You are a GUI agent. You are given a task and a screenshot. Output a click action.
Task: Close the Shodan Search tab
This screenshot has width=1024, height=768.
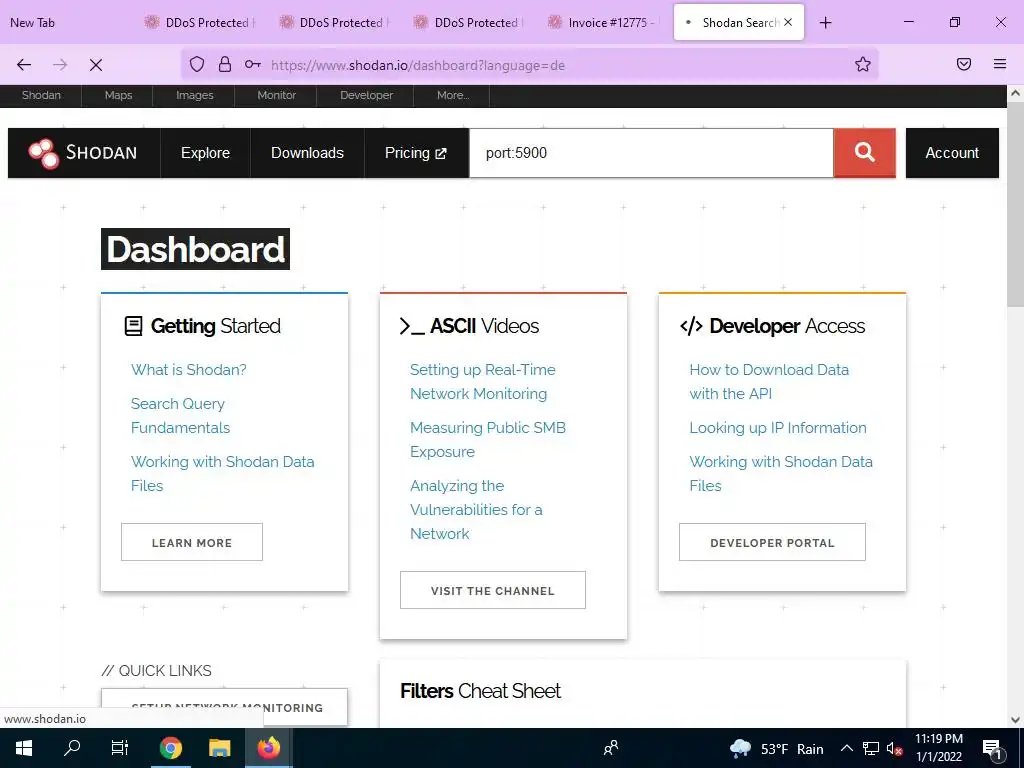click(788, 22)
